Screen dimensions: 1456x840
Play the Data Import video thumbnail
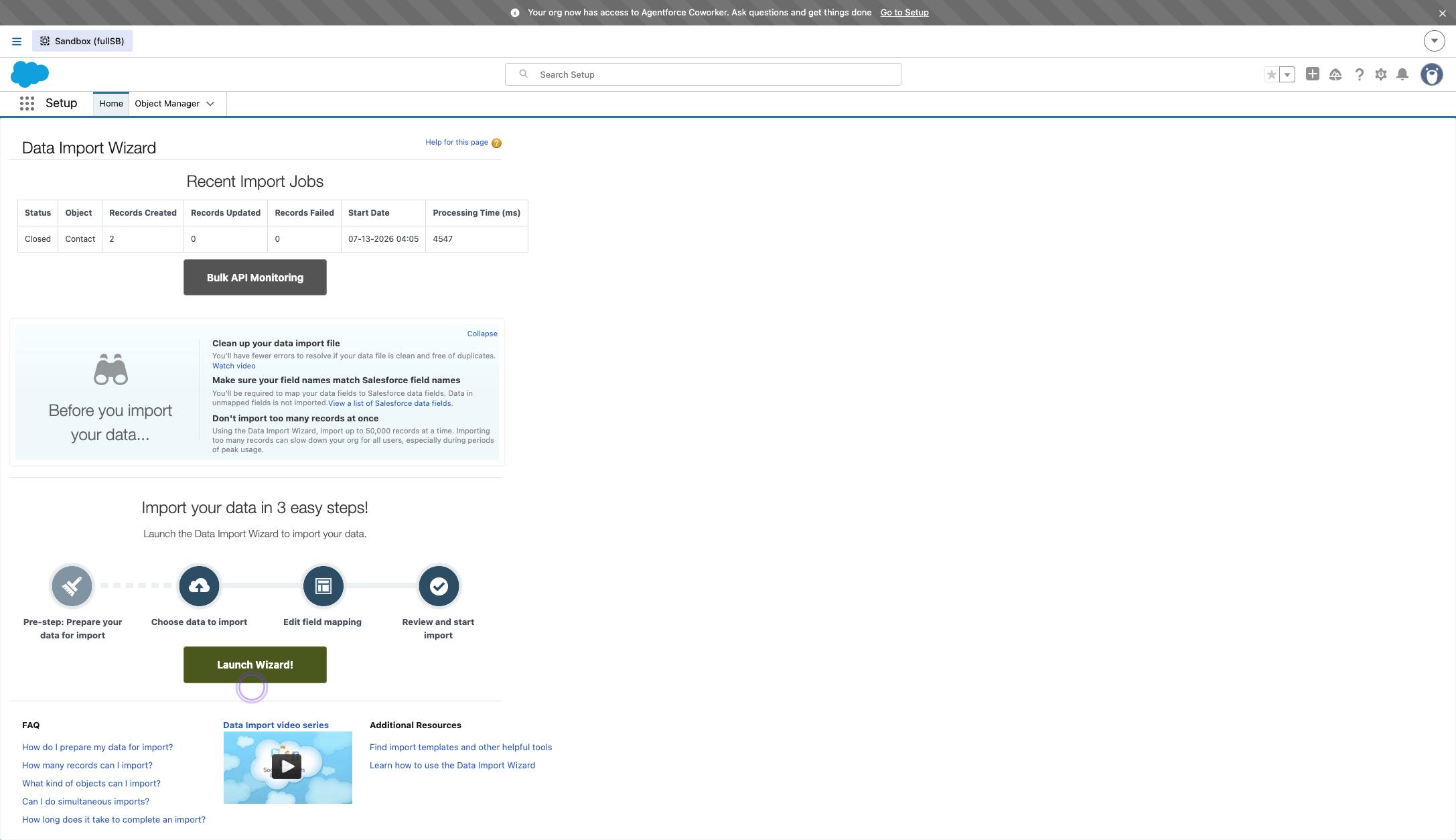pyautogui.click(x=288, y=768)
